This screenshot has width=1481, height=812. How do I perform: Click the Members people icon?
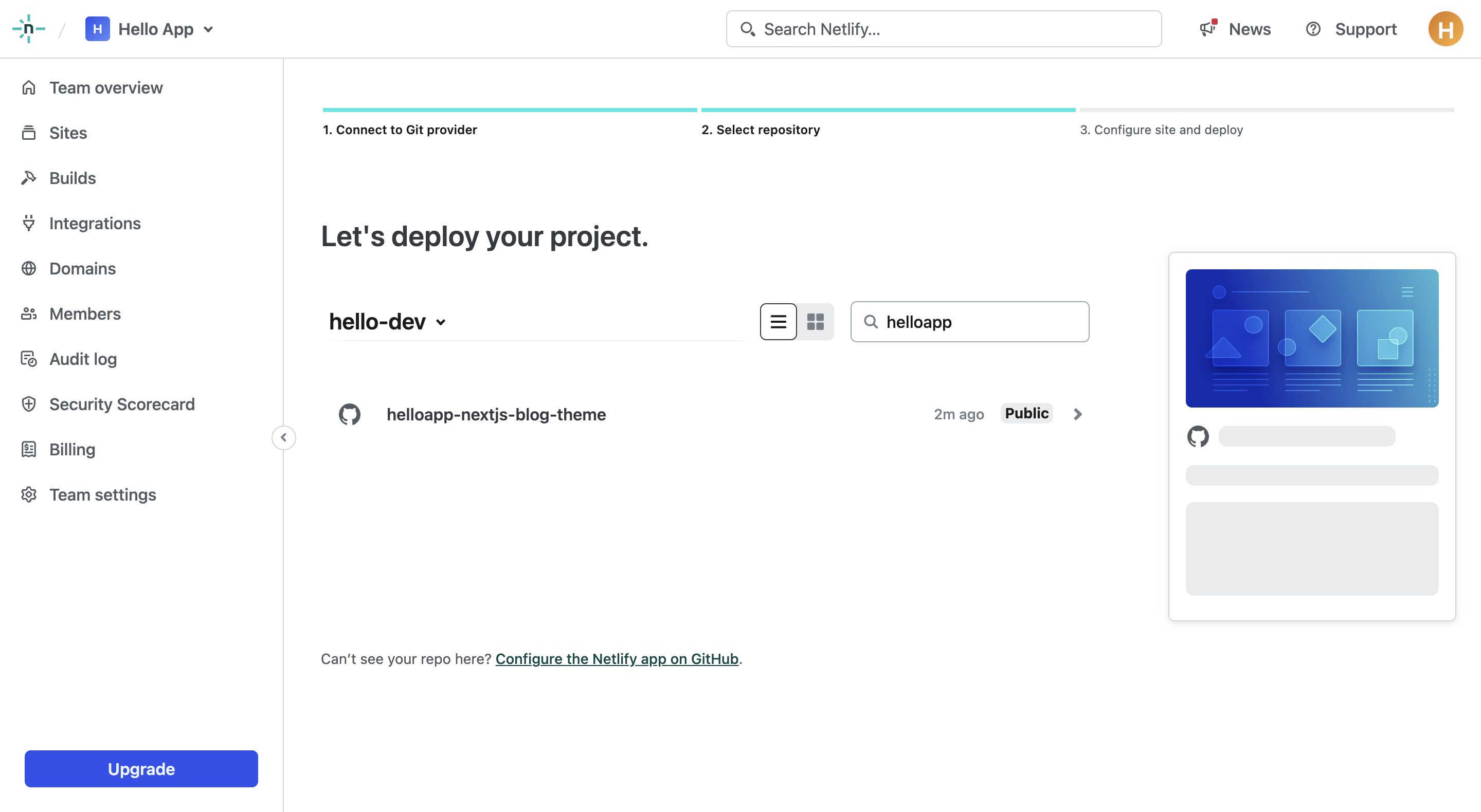point(29,314)
